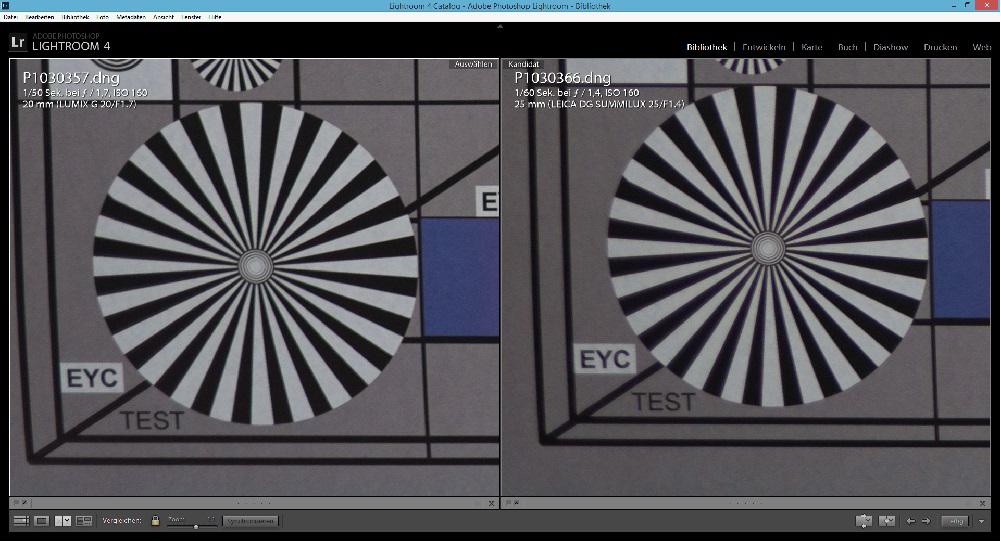1001x542 pixels.
Task: Open the Datei menu
Action: coord(10,17)
